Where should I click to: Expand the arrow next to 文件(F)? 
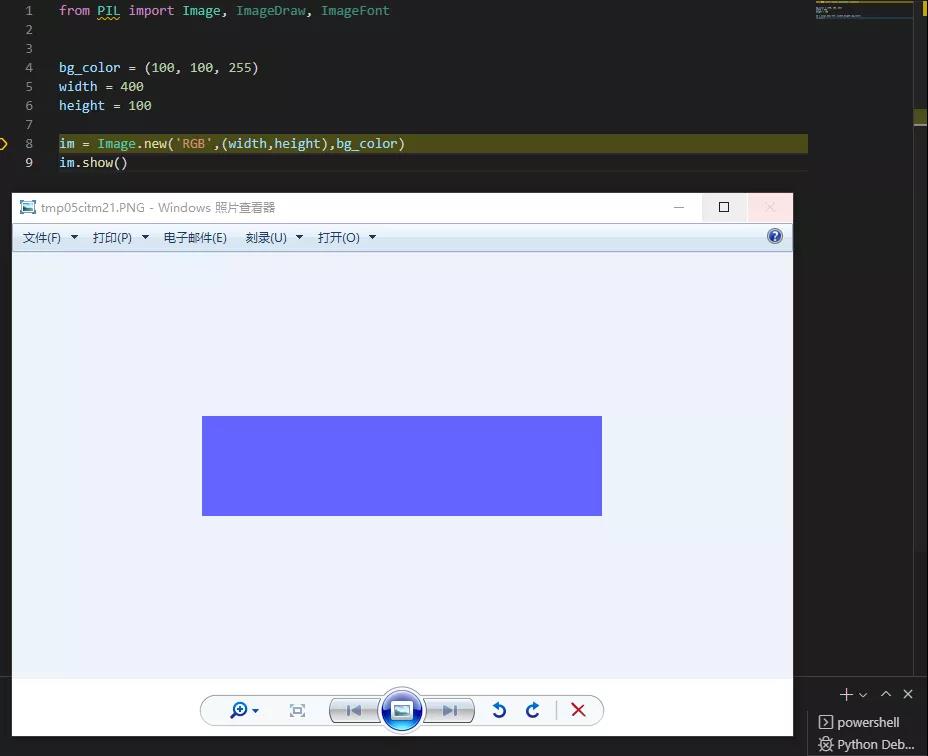pos(75,237)
